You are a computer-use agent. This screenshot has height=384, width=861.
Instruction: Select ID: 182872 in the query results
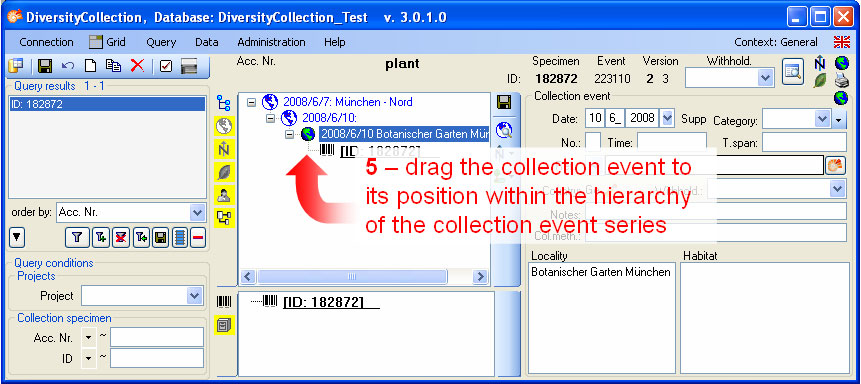click(108, 104)
